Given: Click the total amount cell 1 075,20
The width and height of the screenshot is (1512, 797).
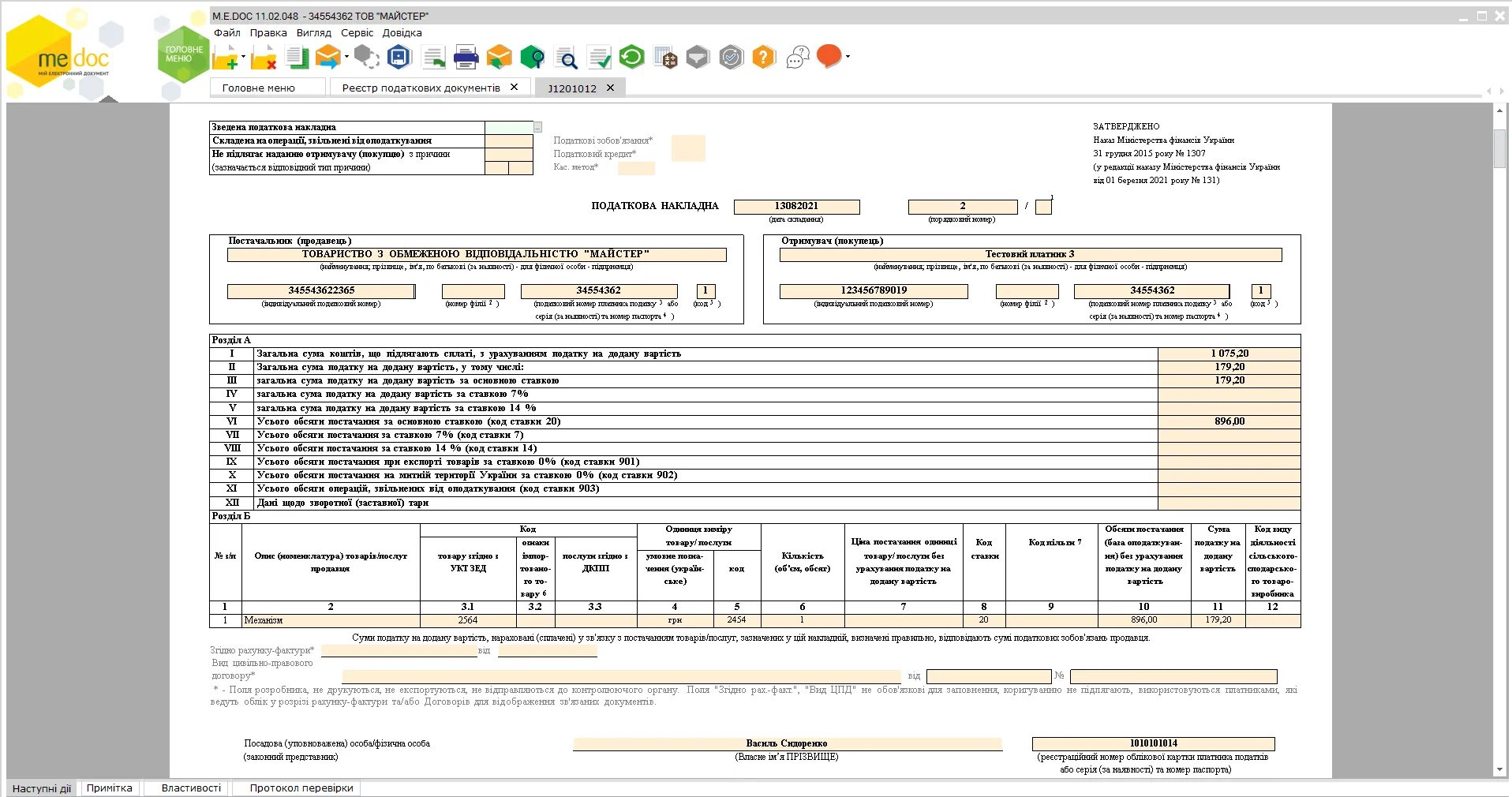Looking at the screenshot, I should click(1229, 354).
